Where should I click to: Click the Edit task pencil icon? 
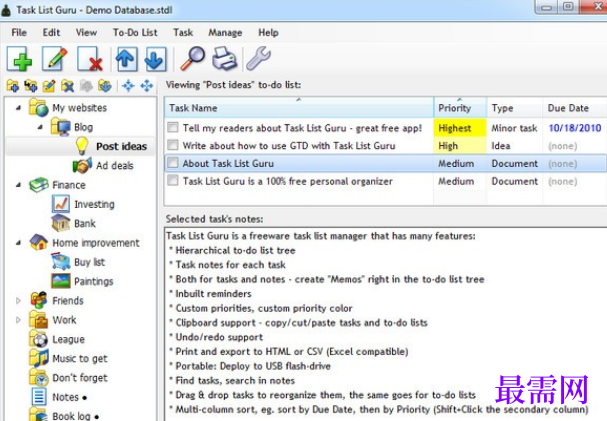point(55,59)
